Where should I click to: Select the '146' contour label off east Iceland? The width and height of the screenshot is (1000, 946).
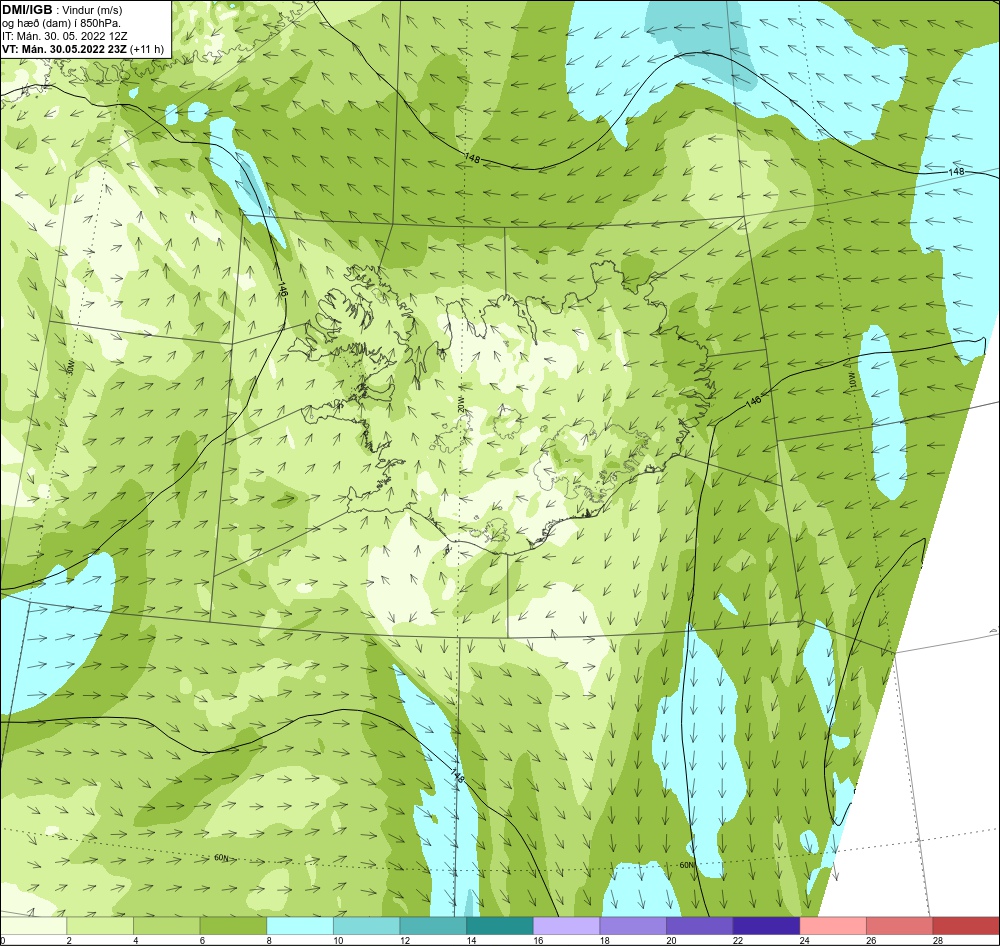coord(753,401)
